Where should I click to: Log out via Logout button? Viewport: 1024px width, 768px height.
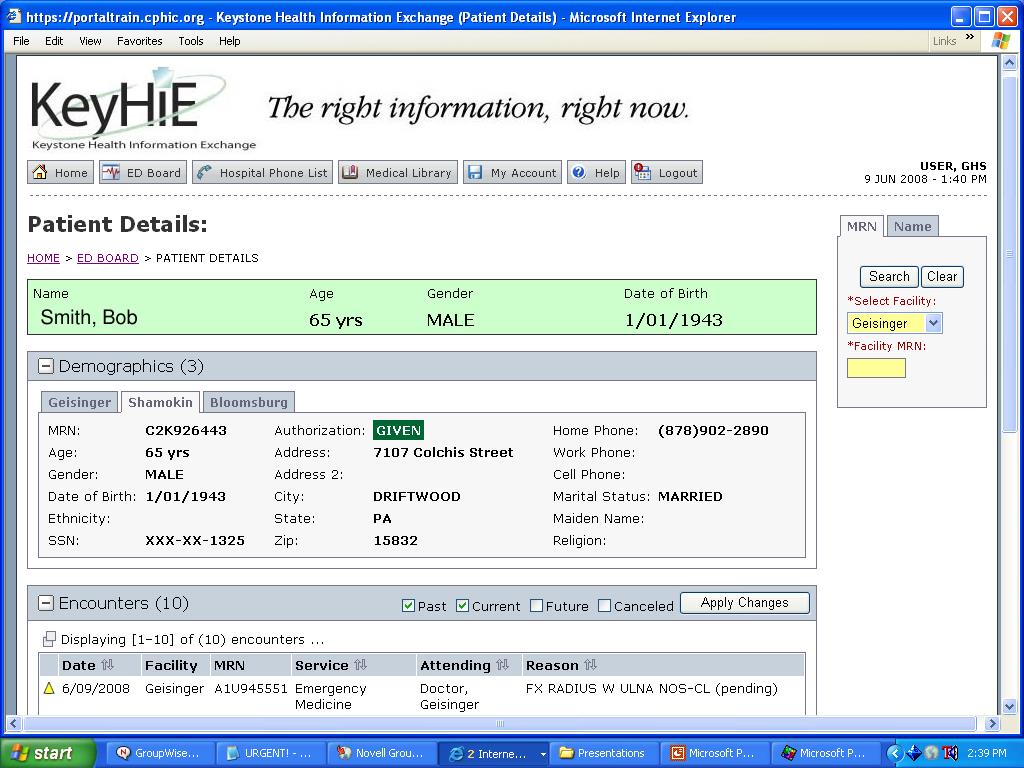point(667,172)
